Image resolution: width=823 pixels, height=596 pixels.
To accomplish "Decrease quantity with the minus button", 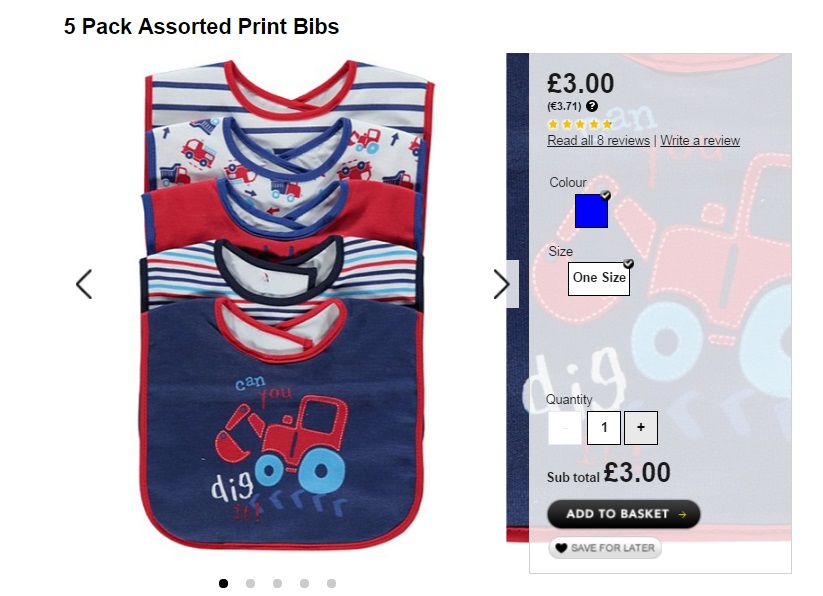I will click(565, 428).
